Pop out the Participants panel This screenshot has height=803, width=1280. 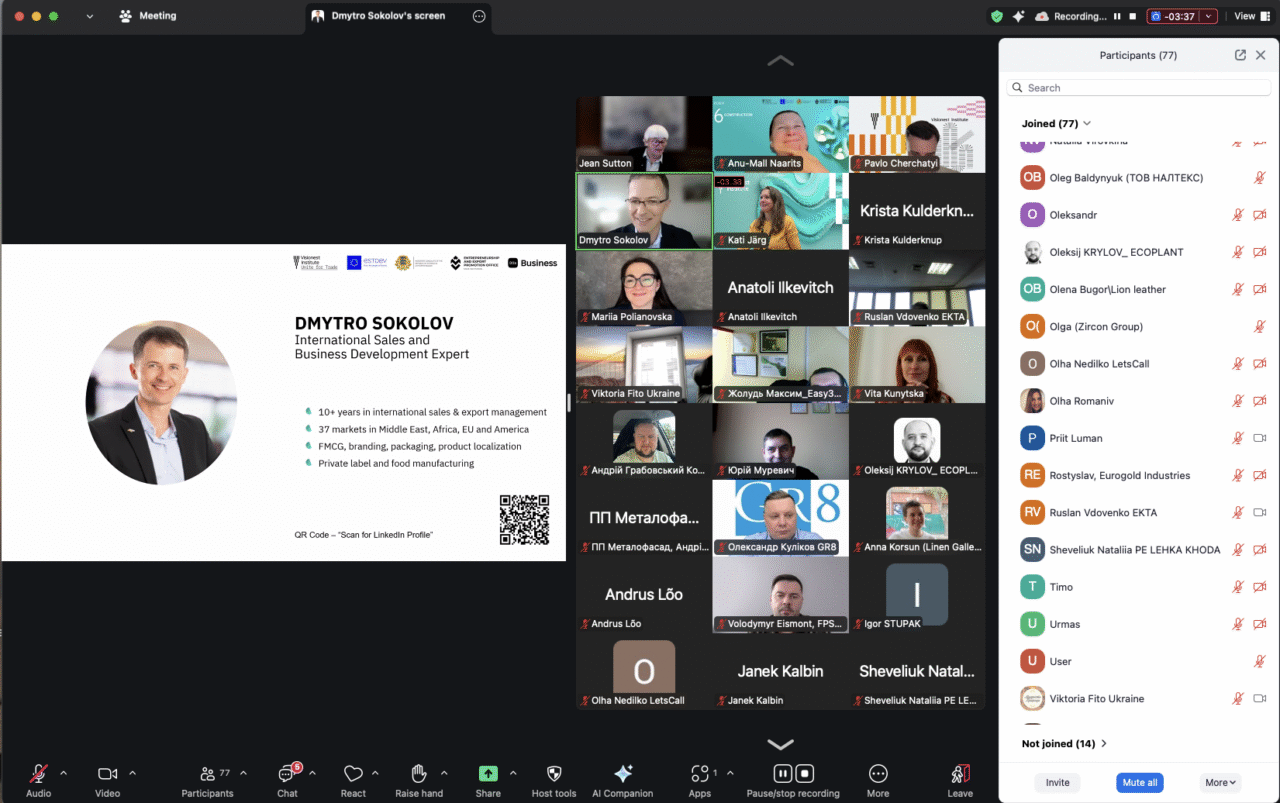[x=1240, y=56]
